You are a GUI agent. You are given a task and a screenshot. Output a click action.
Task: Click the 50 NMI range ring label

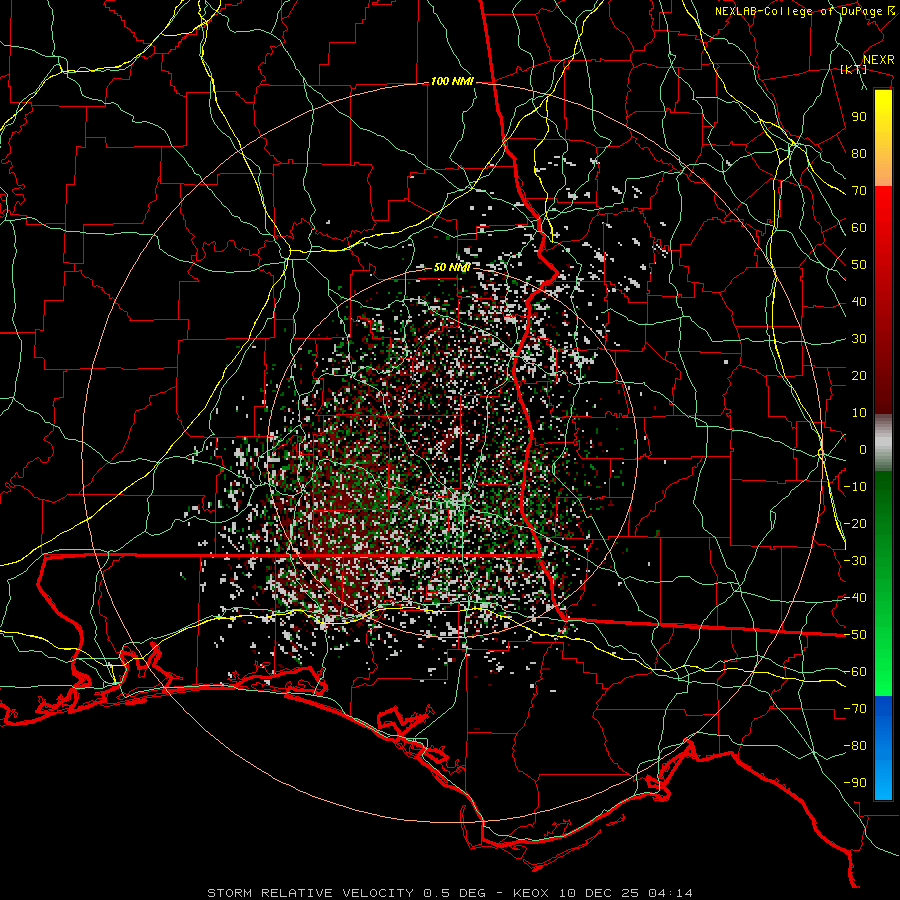[452, 267]
